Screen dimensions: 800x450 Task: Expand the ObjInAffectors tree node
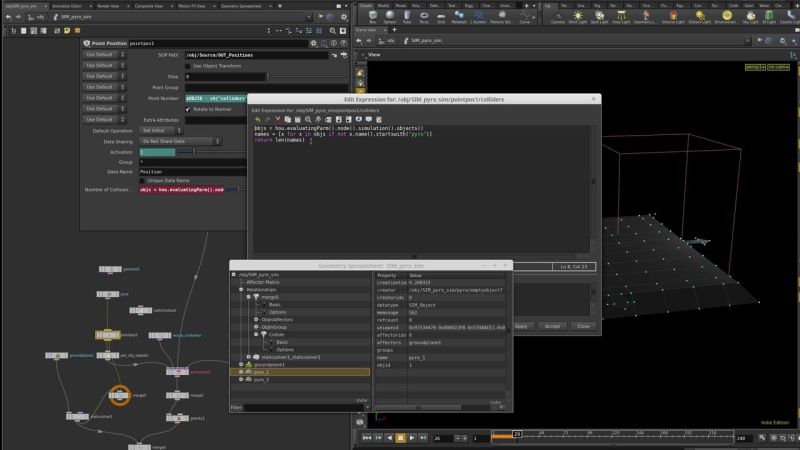[x=256, y=319]
